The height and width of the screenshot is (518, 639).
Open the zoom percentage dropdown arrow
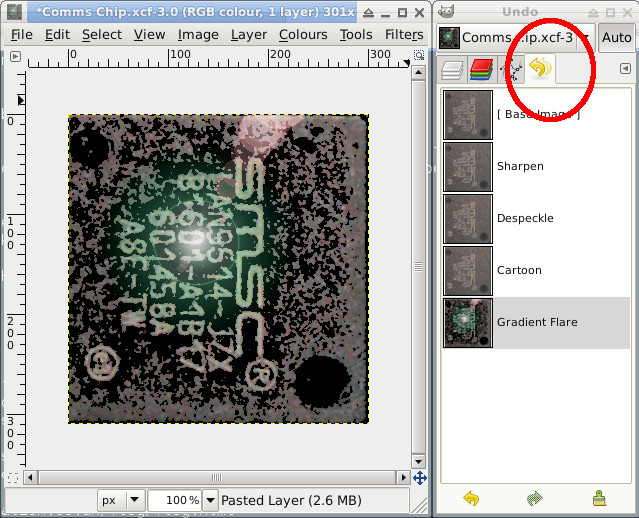click(210, 500)
